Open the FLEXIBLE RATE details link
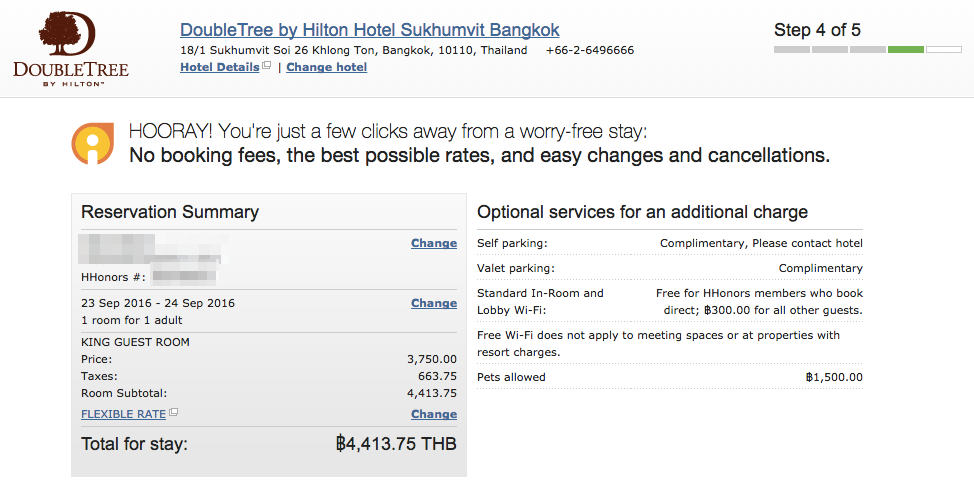974x488 pixels. point(124,414)
